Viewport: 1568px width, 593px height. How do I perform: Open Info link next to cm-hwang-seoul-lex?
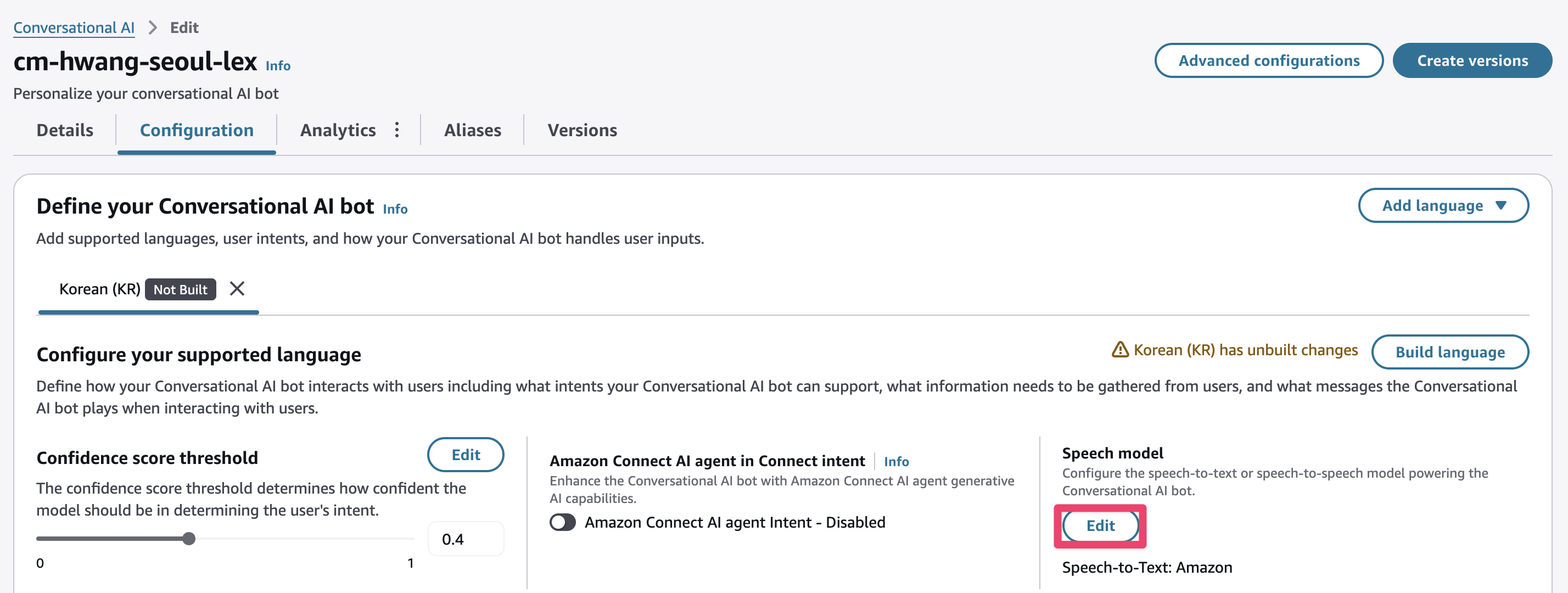click(278, 66)
